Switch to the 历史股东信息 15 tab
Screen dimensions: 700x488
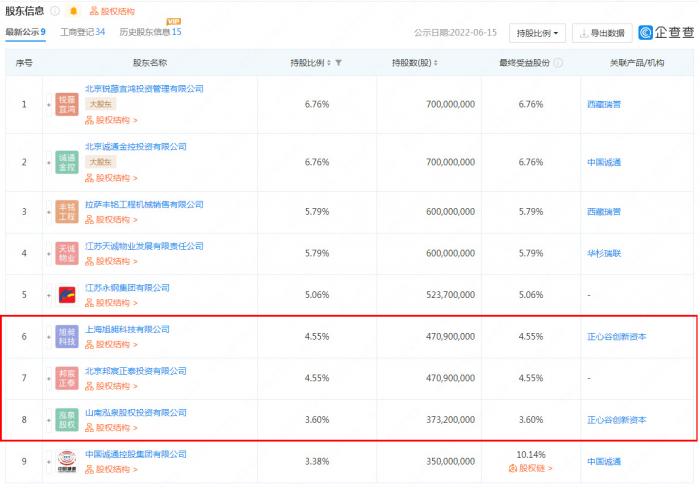(150, 32)
